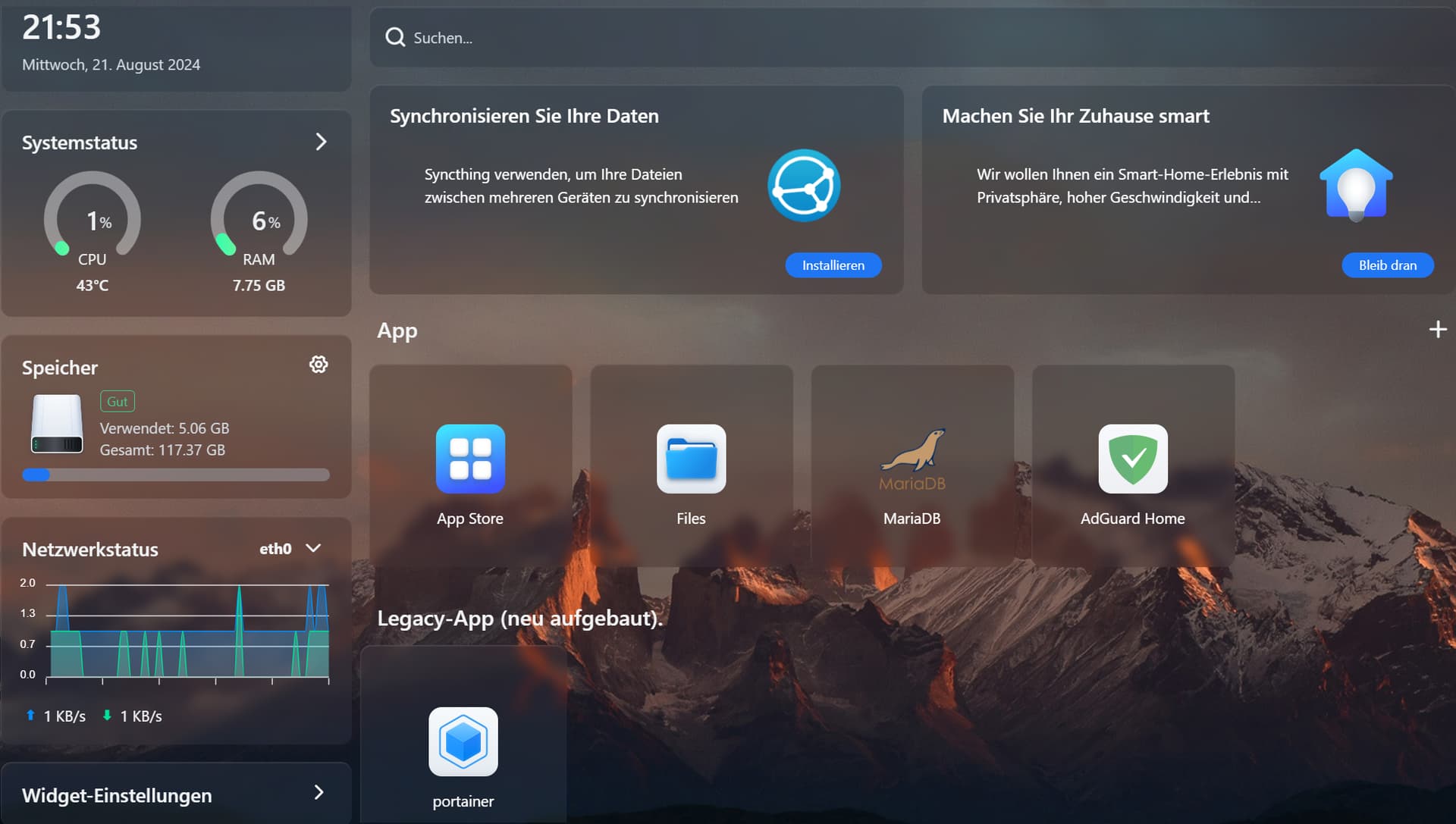This screenshot has width=1456, height=824.
Task: Open the App Store icon
Action: pyautogui.click(x=470, y=459)
